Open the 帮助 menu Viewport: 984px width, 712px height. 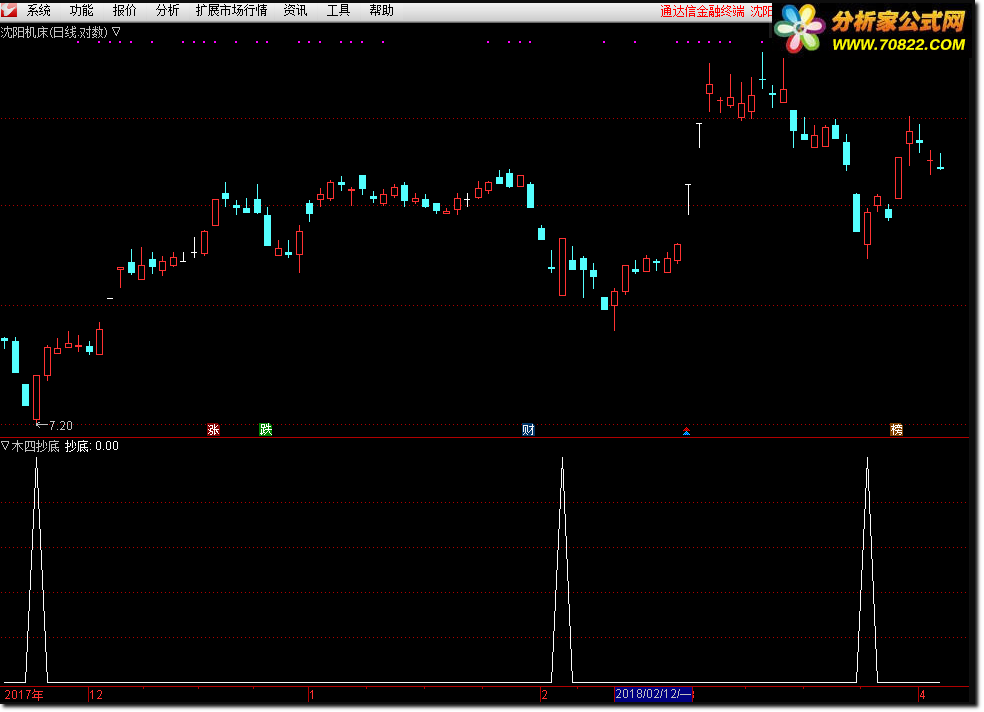381,11
